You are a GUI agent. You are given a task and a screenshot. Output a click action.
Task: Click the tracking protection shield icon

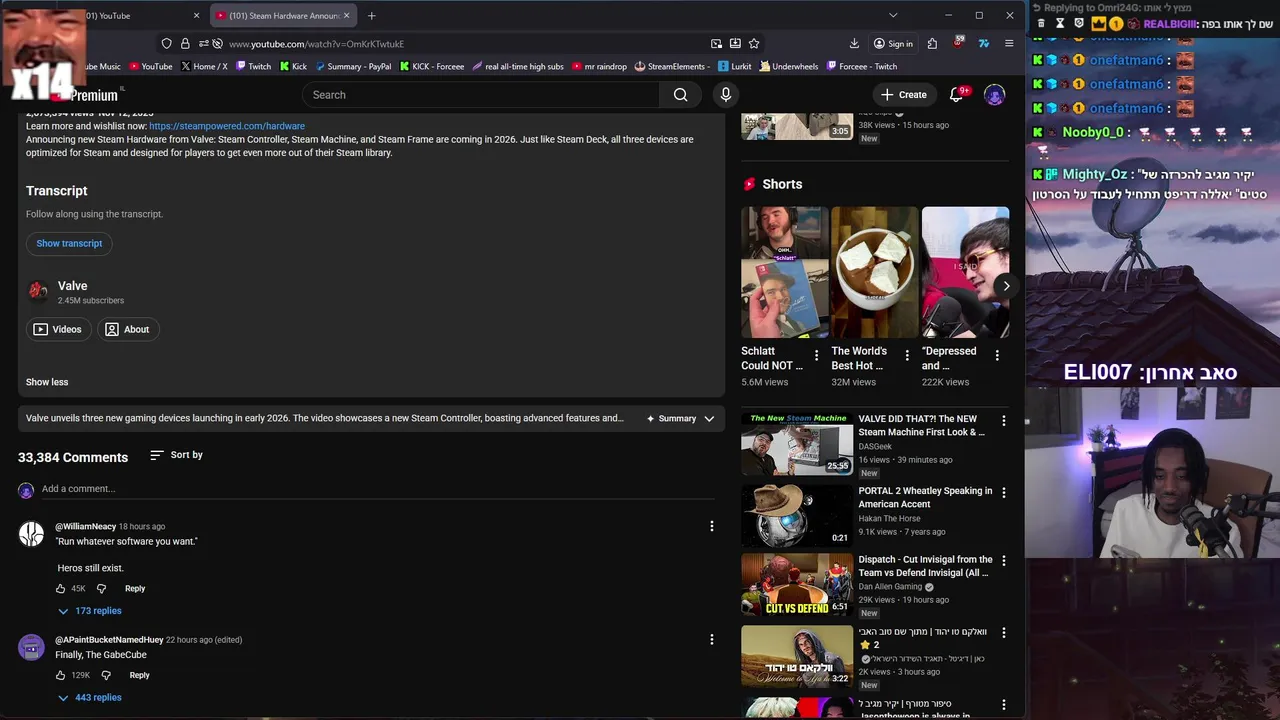point(167,44)
